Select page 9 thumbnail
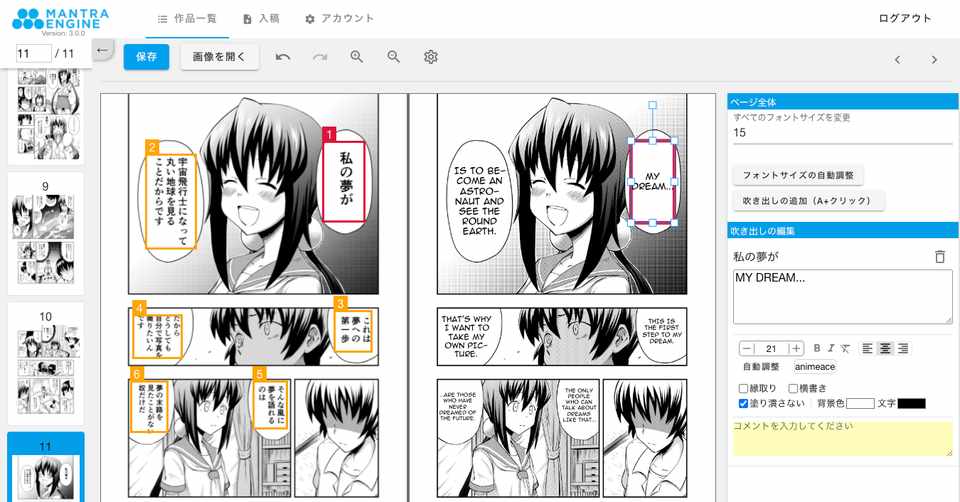 [45, 233]
